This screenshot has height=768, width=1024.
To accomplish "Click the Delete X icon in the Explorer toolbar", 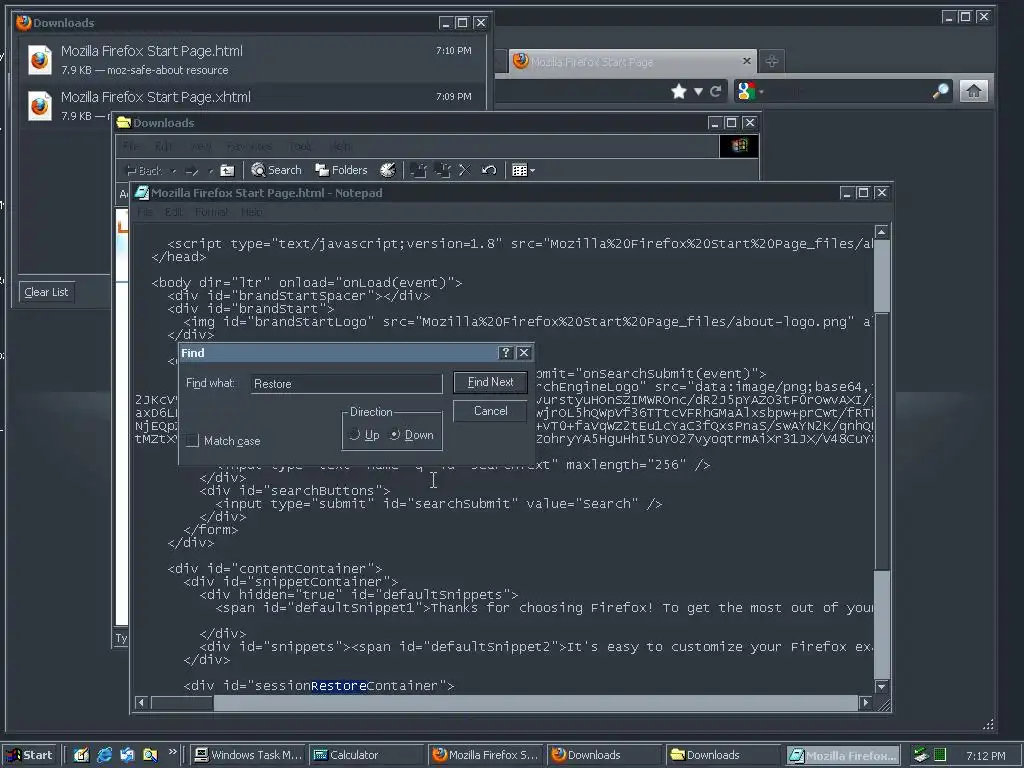I will coord(464,170).
